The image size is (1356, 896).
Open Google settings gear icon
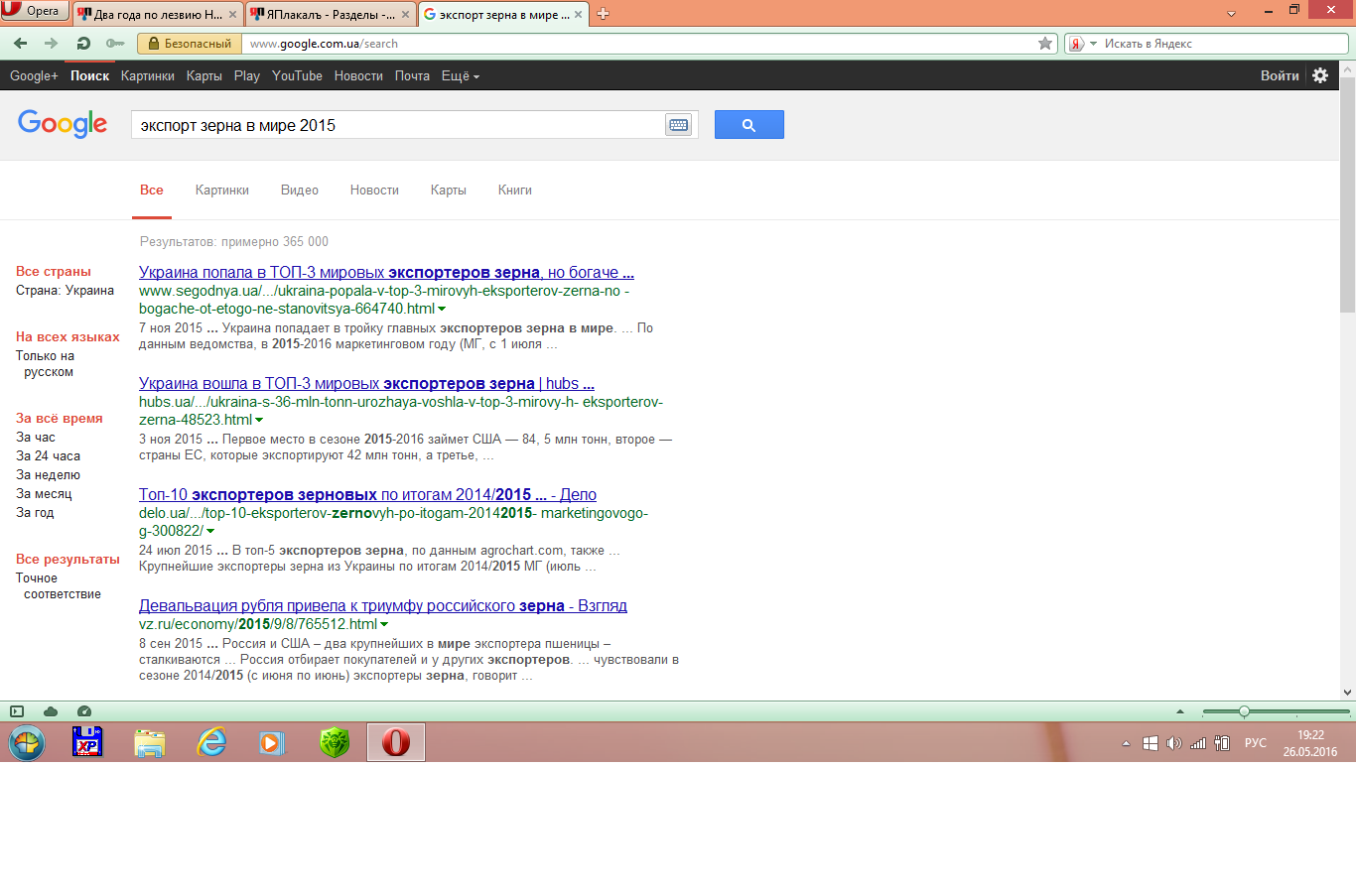[1319, 75]
